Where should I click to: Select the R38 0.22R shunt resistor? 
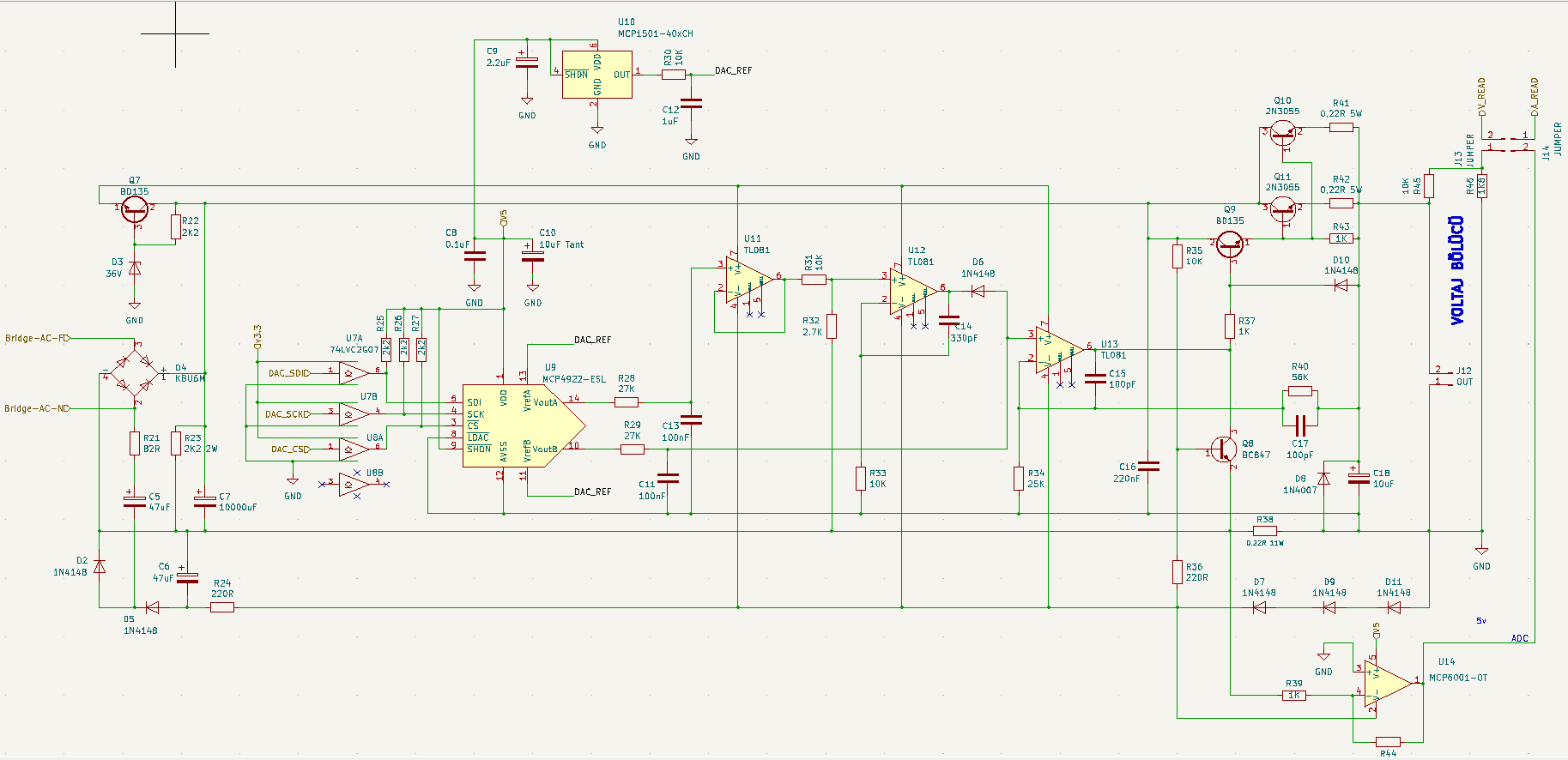1264,531
